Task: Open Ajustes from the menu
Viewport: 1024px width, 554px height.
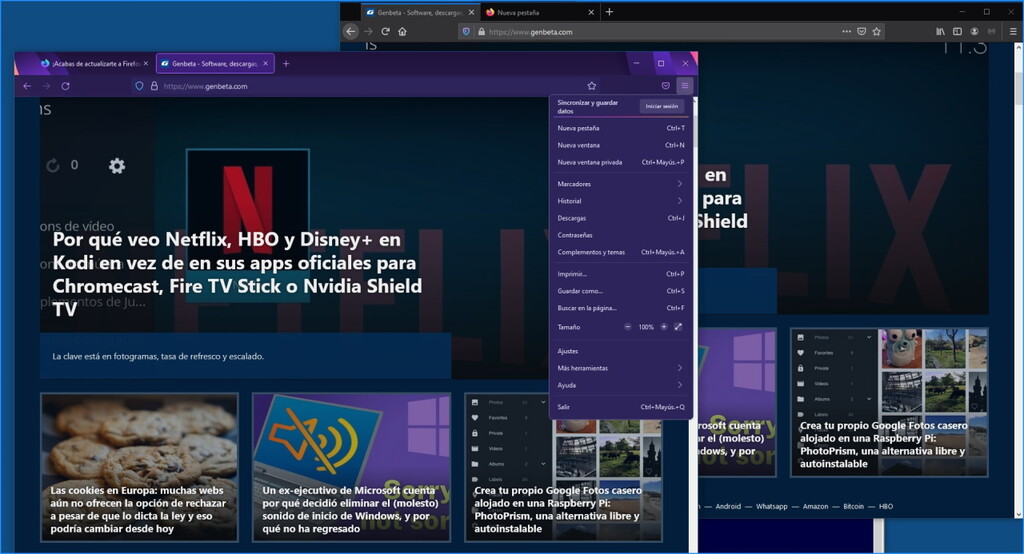Action: click(620, 351)
